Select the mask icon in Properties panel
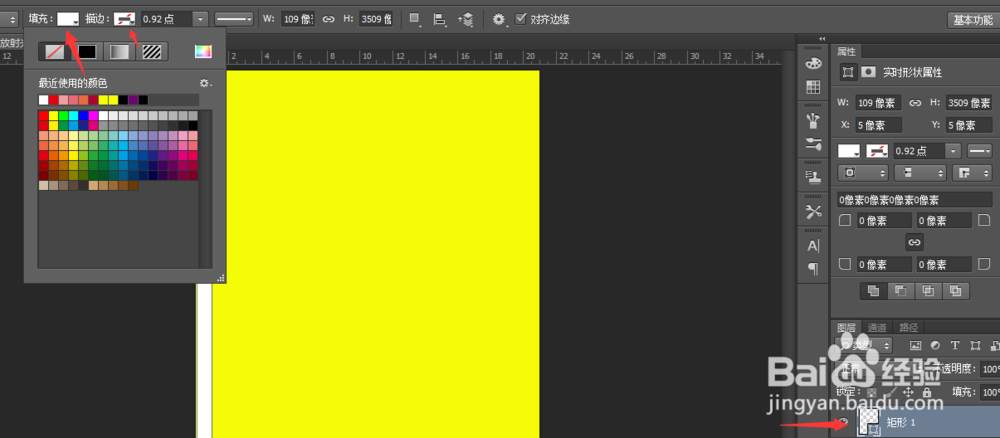The height and width of the screenshot is (438, 1000). click(867, 73)
